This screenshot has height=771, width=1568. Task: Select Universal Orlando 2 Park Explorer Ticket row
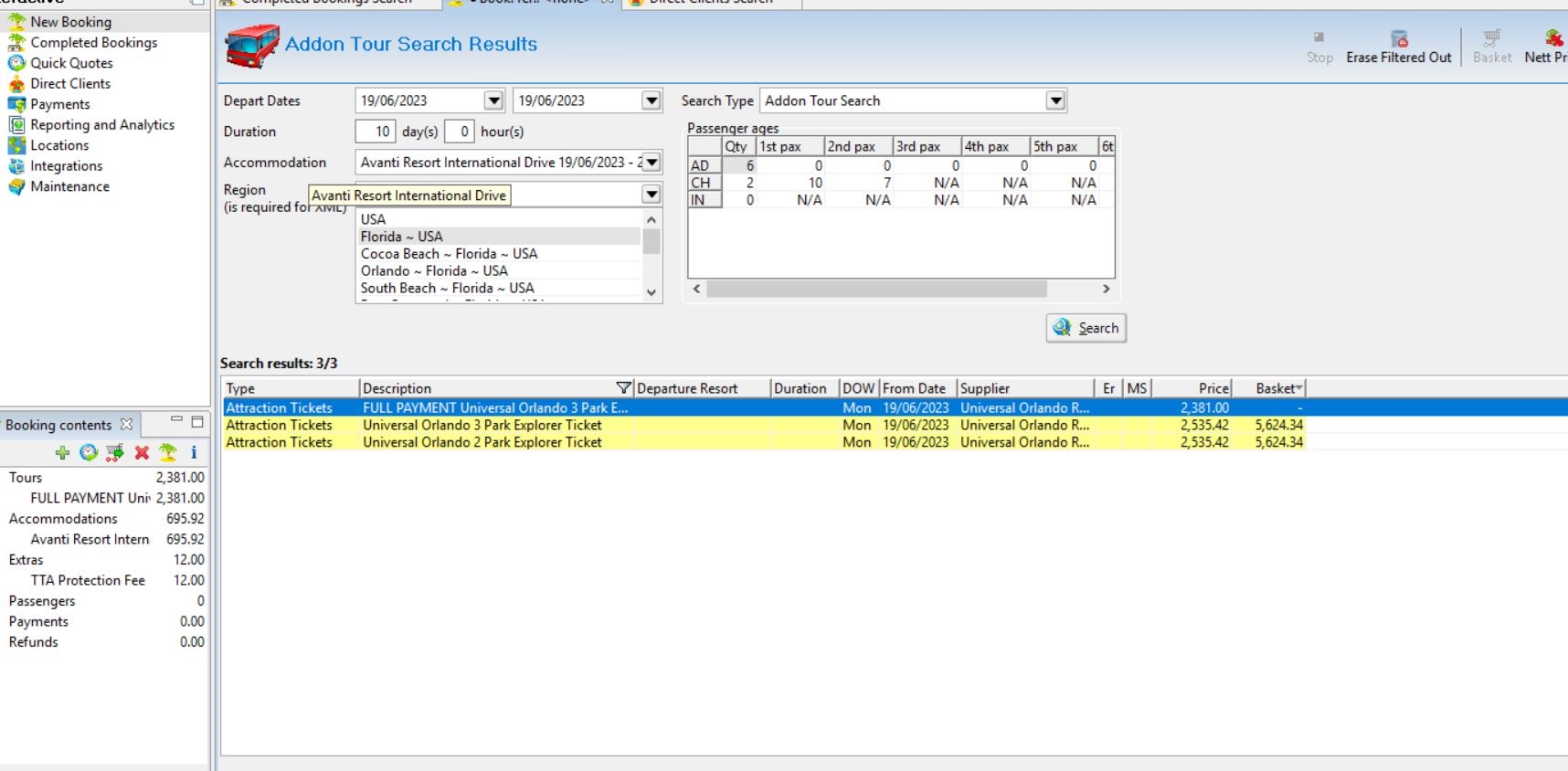482,442
